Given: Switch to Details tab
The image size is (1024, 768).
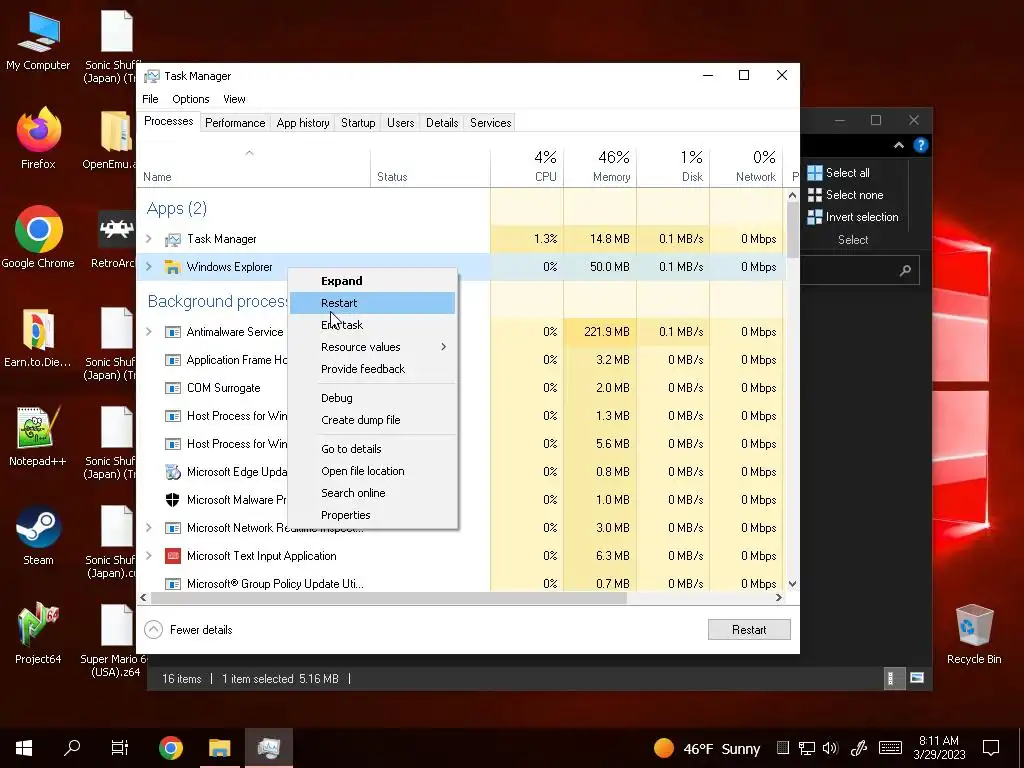Looking at the screenshot, I should pyautogui.click(x=442, y=123).
